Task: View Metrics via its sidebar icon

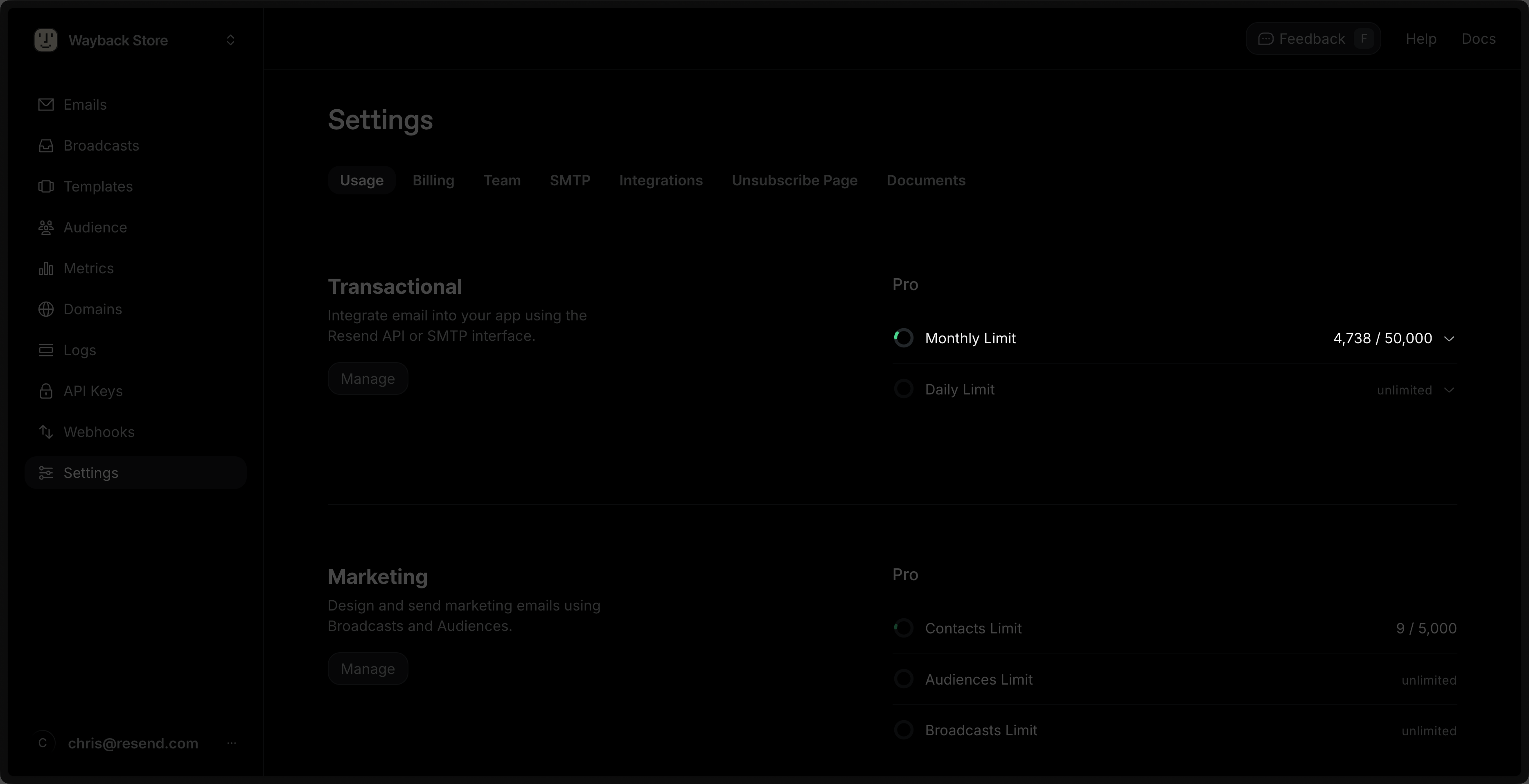Action: pos(46,268)
